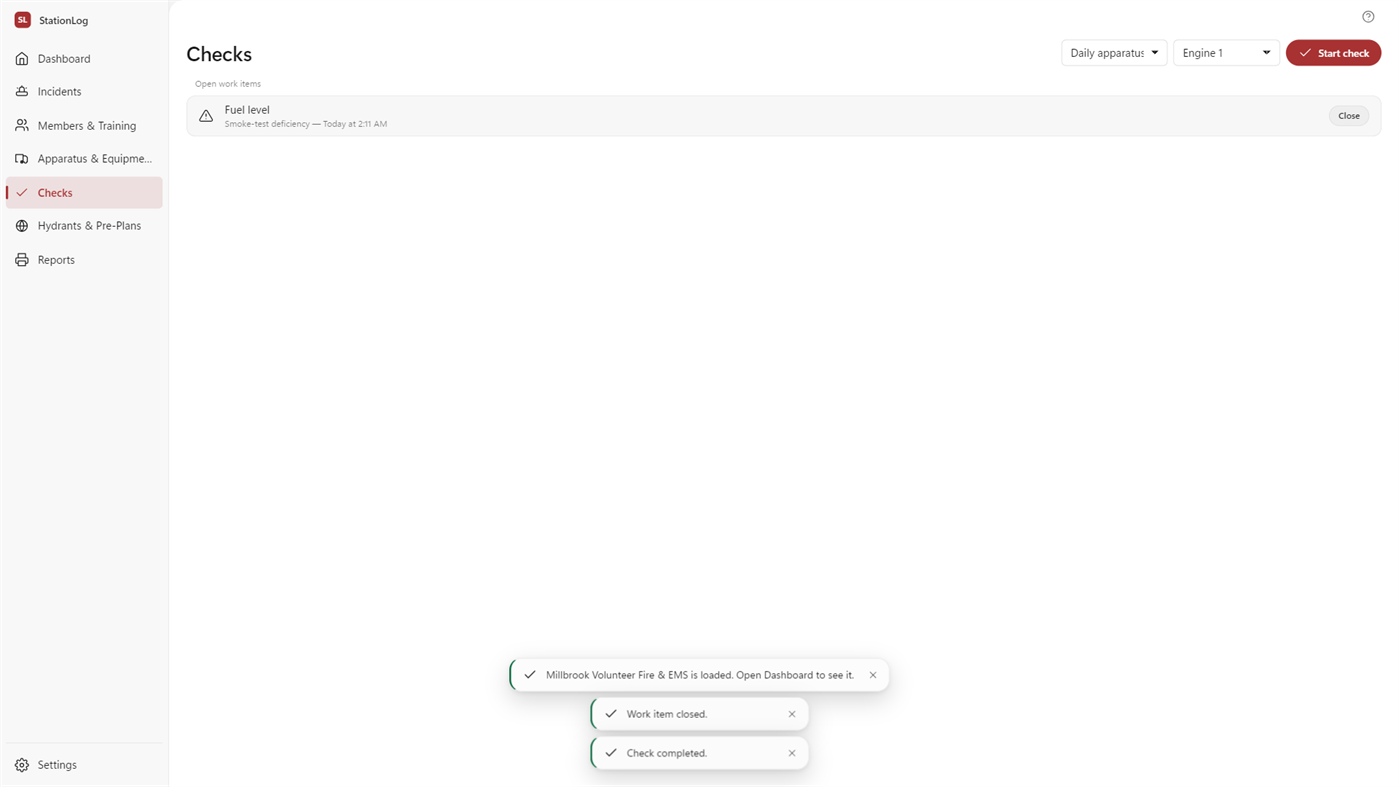Navigate to Members & Training

pyautogui.click(x=84, y=126)
